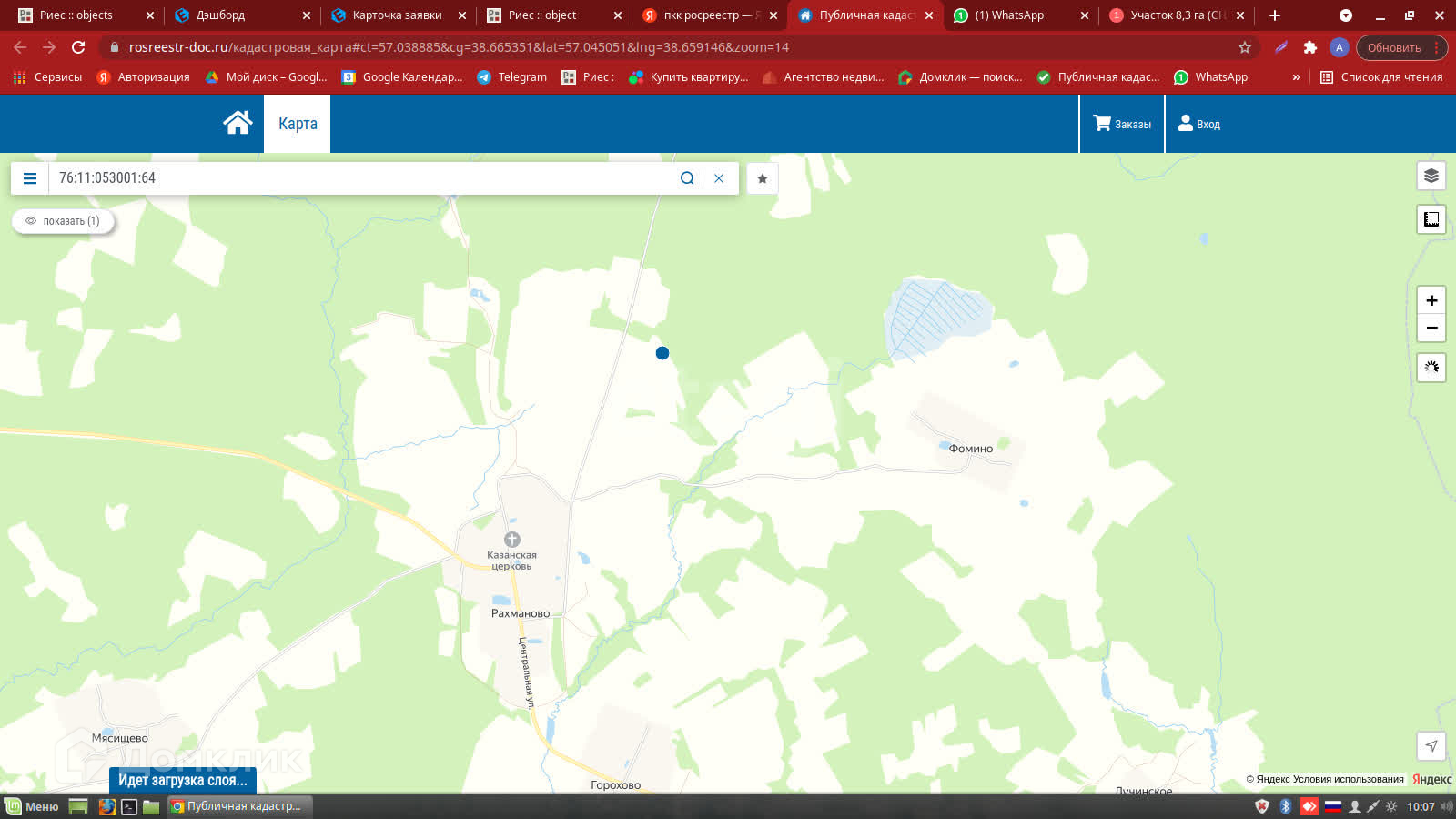Click the home icon in site header
Viewport: 1456px width, 819px height.
pos(238,123)
